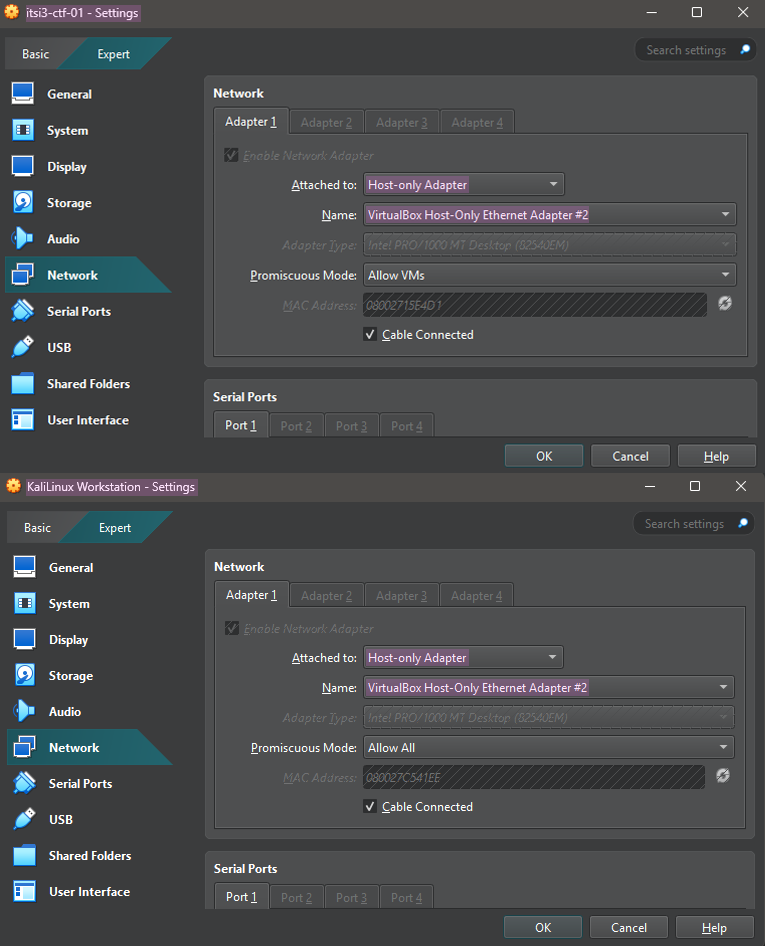Screen dimensions: 765x946
Task: Click MAC Address field 08002715E4D1
Action: point(535,305)
